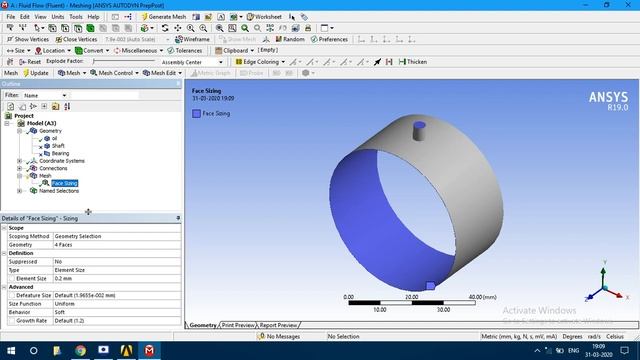Toggle Show Vertices option
This screenshot has width=640, height=360.
28,39
